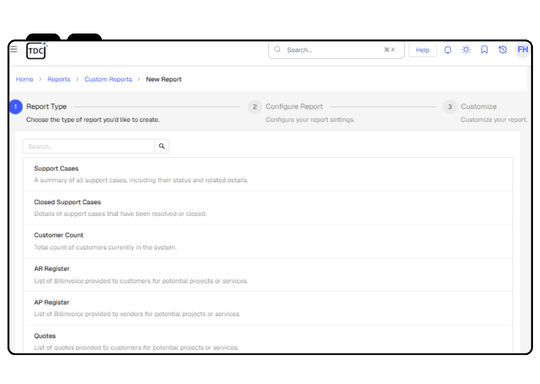The image size is (540, 384).
Task: Choose the AP Register report type
Action: click(x=268, y=308)
